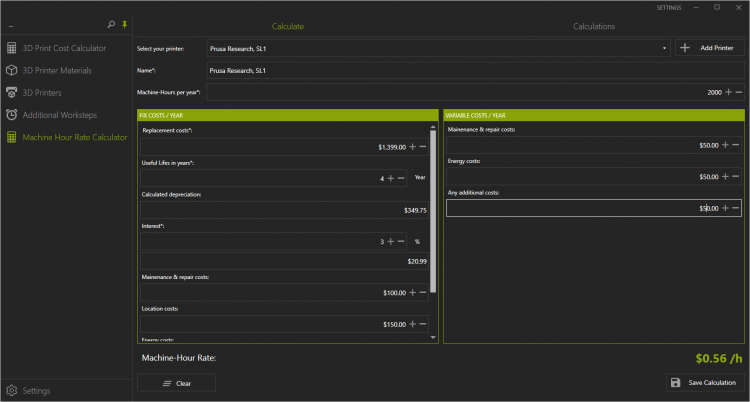
Task: Open Additional Worksteps clock icon
Action: click(11, 115)
